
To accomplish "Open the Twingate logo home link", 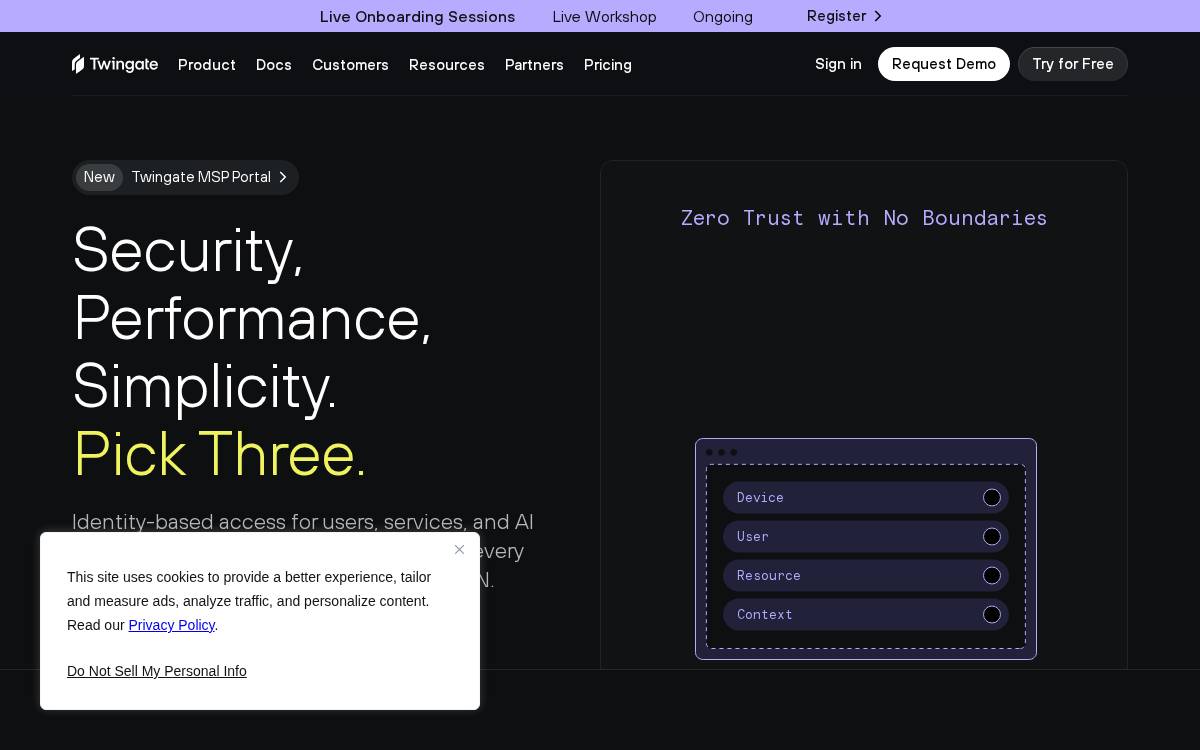I will coord(115,64).
